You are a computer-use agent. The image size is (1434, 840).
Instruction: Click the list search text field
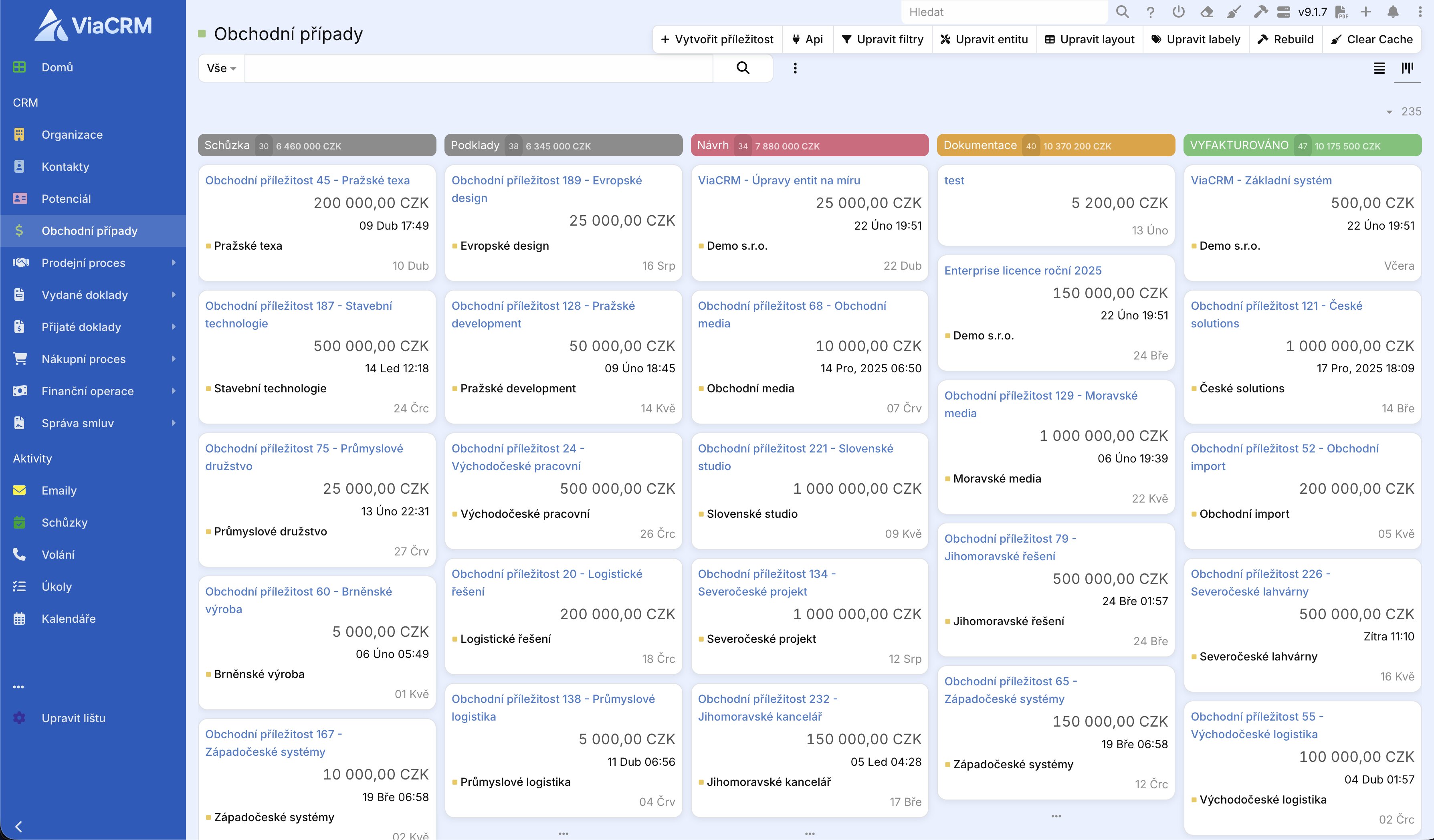479,68
